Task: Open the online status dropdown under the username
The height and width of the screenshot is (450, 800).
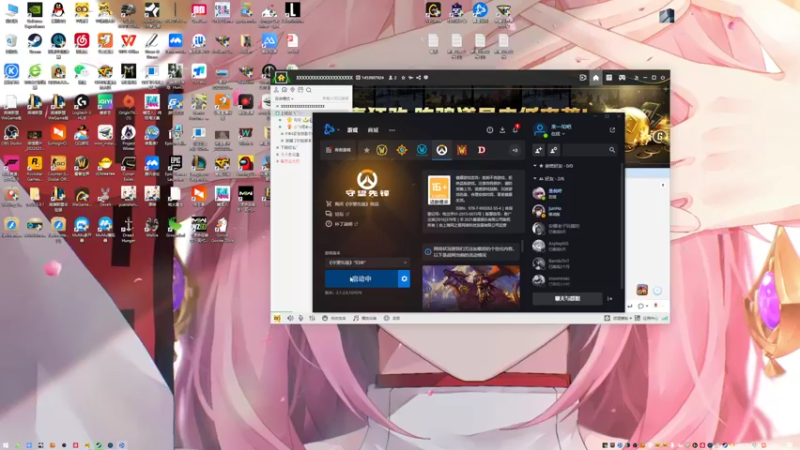Action: point(558,134)
